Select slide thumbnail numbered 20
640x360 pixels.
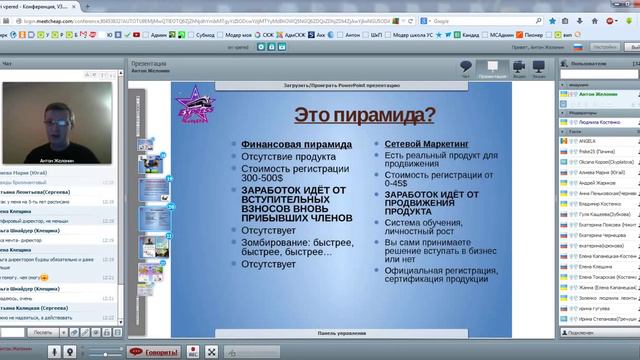point(155,218)
